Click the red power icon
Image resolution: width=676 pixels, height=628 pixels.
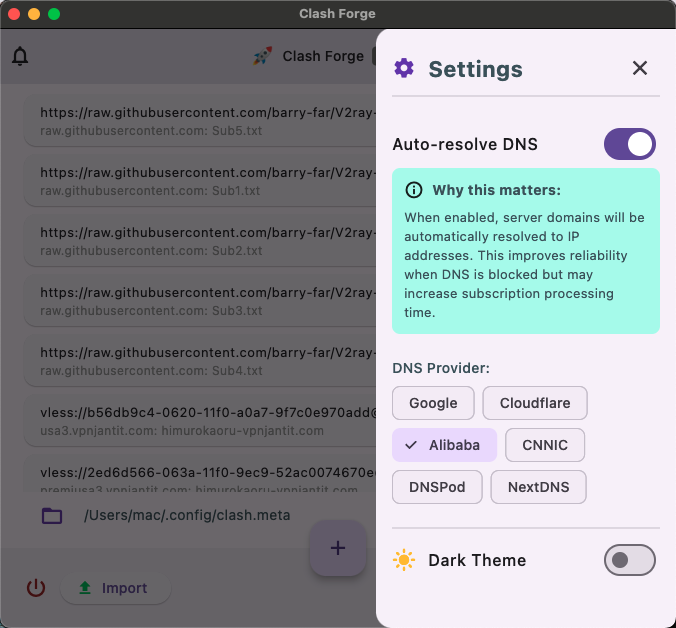pos(36,588)
